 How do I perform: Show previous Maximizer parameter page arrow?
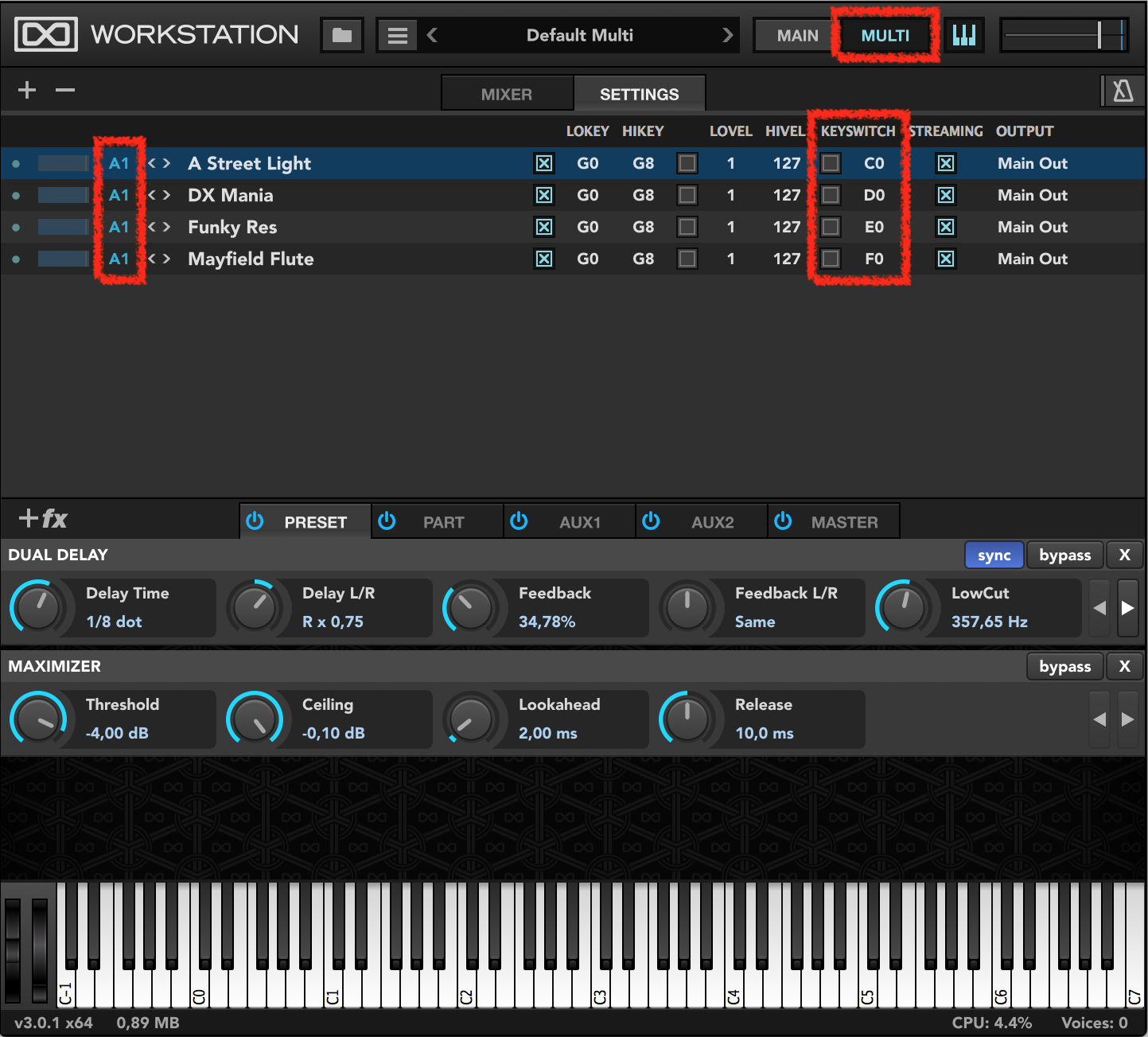tap(1099, 719)
